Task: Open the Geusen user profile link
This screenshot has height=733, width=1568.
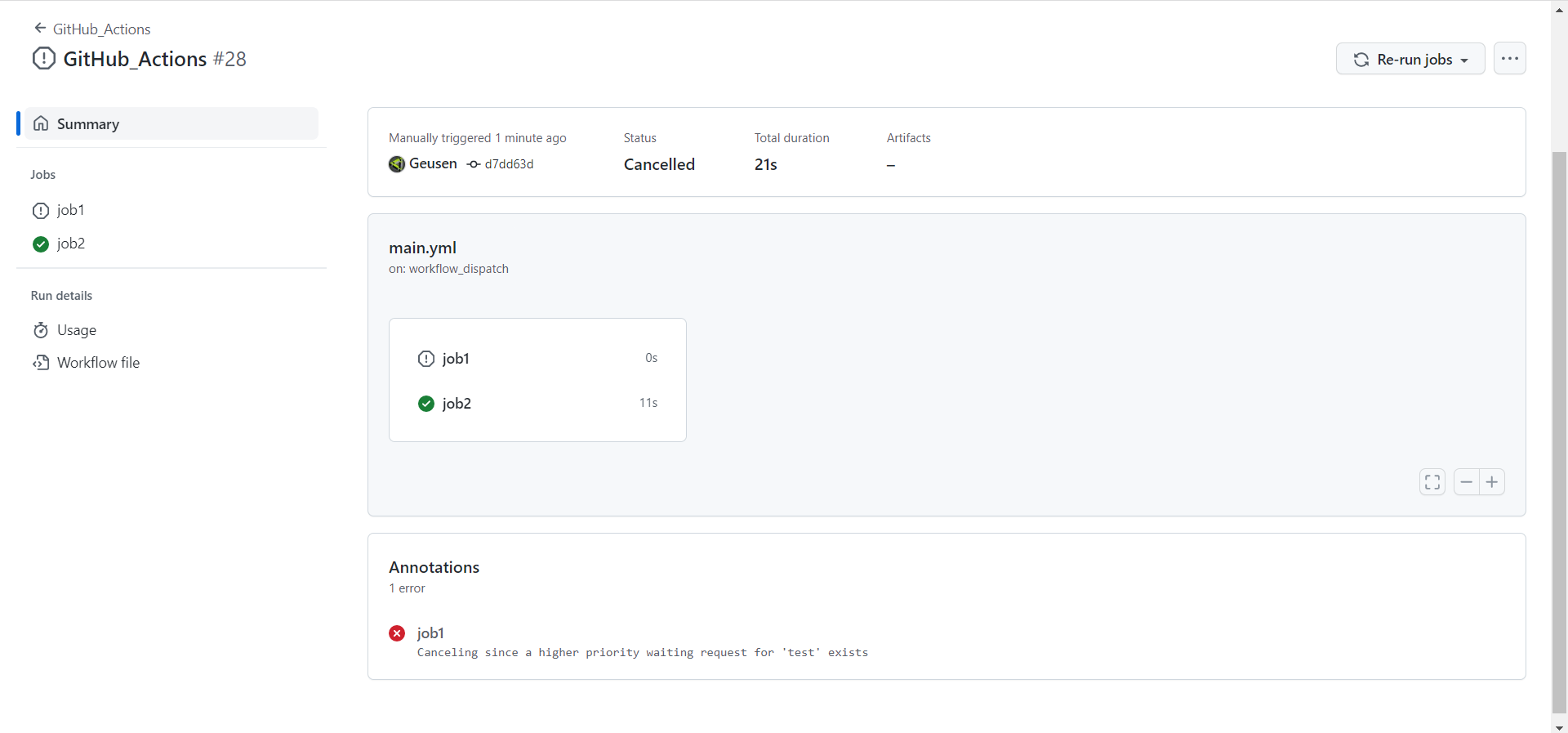Action: [x=433, y=163]
